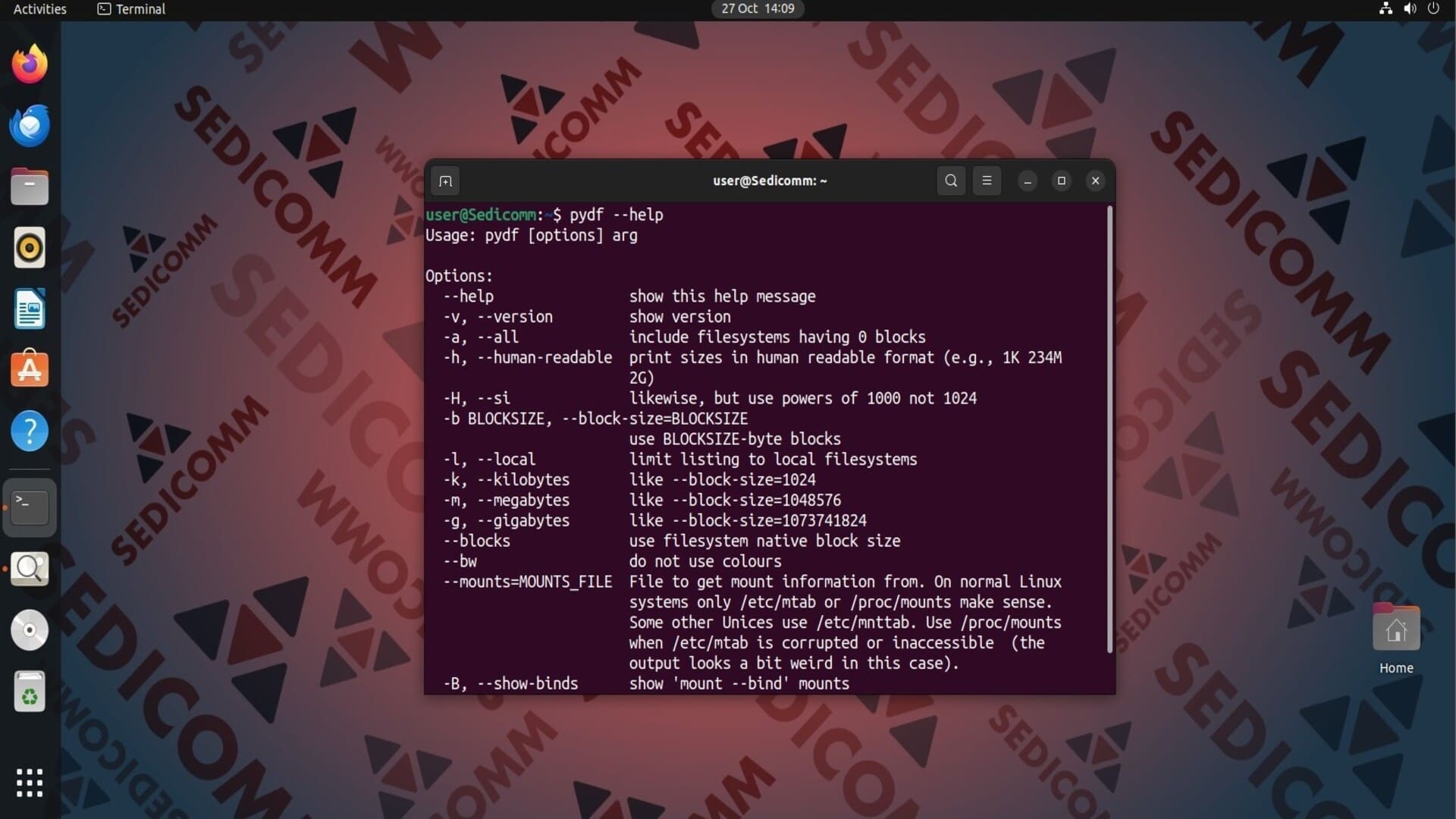1456x819 pixels.
Task: Click the terminal vertical scrollbar
Action: 1110,429
